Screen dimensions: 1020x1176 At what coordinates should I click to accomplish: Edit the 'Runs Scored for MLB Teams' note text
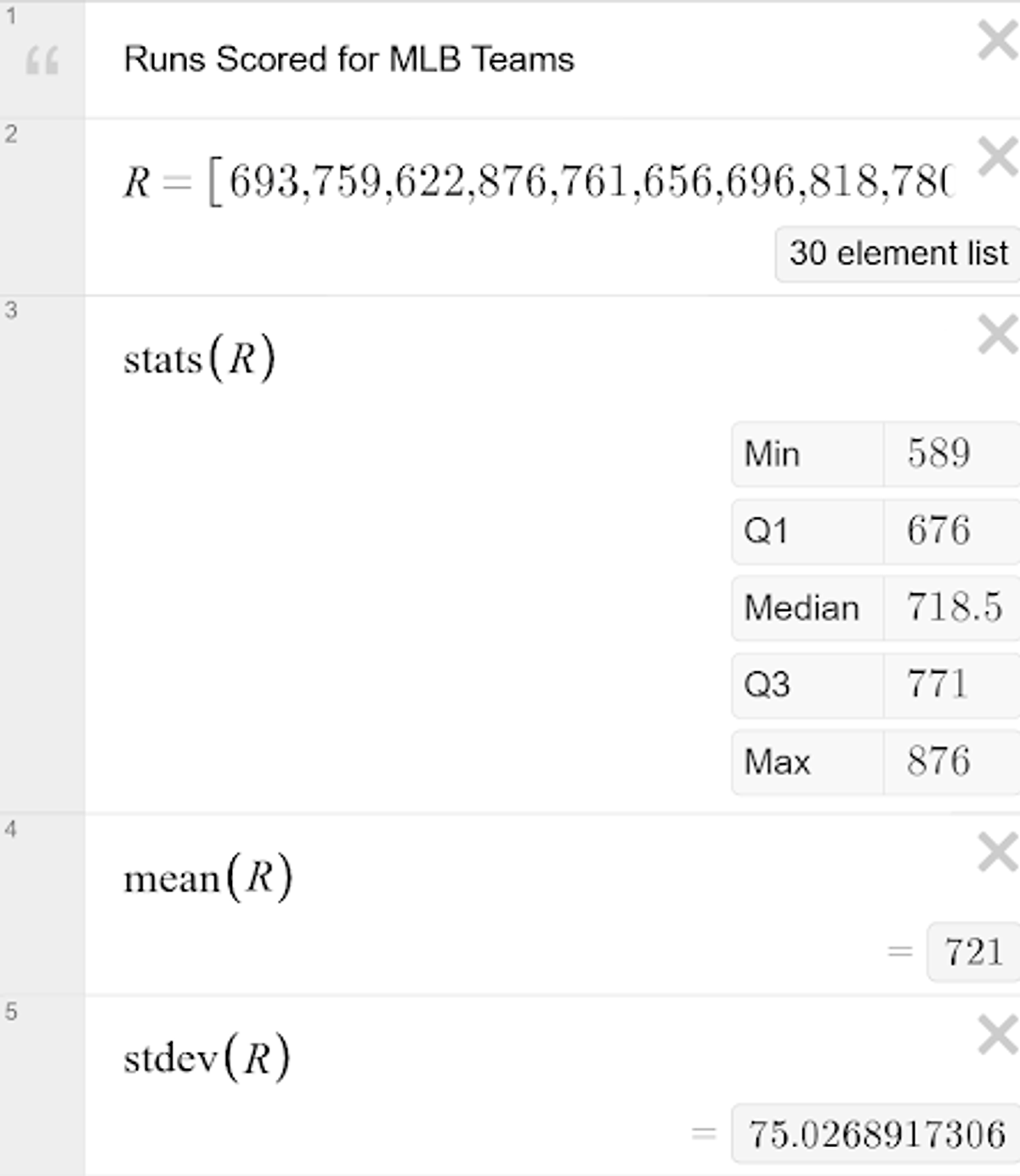click(x=348, y=59)
